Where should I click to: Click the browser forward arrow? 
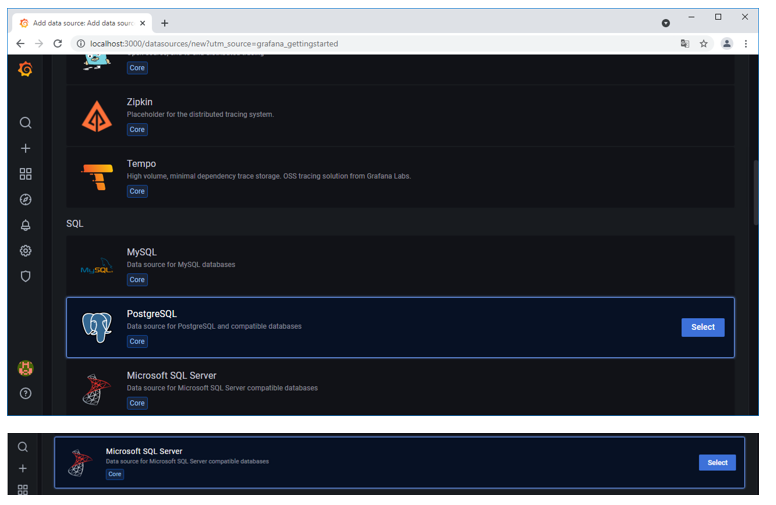(x=39, y=44)
